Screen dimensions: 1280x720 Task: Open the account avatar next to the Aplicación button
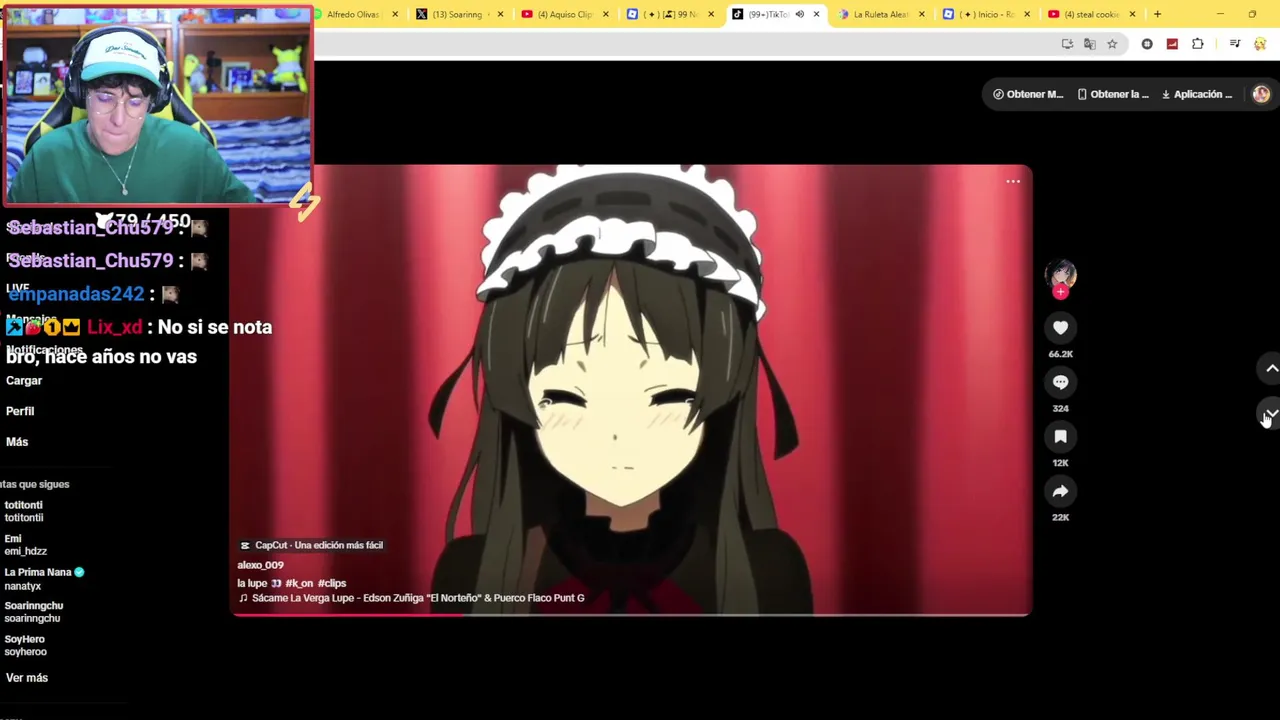(1261, 94)
